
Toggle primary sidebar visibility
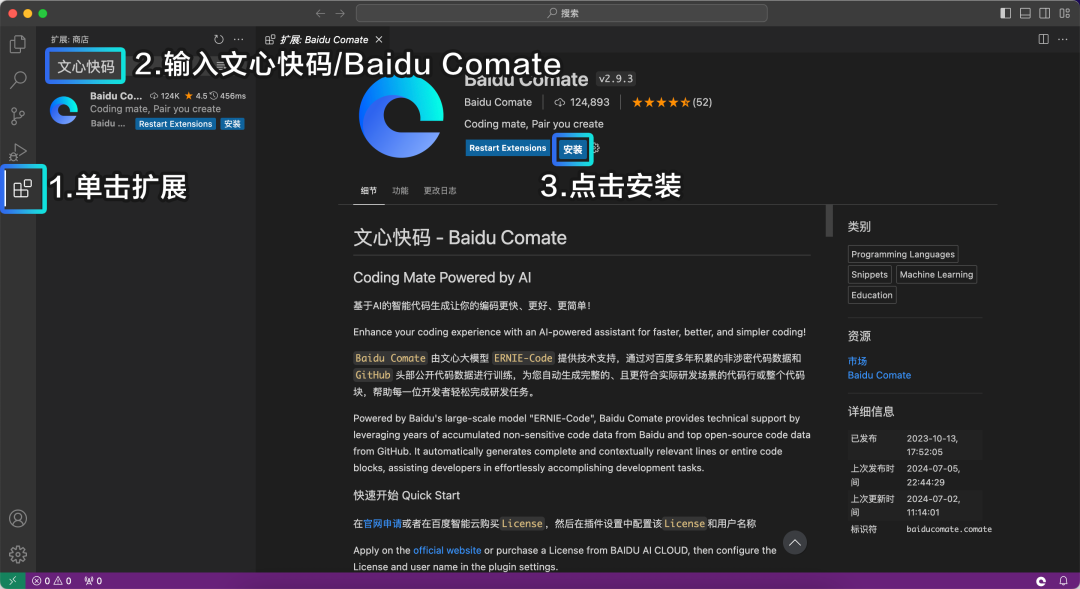1006,13
